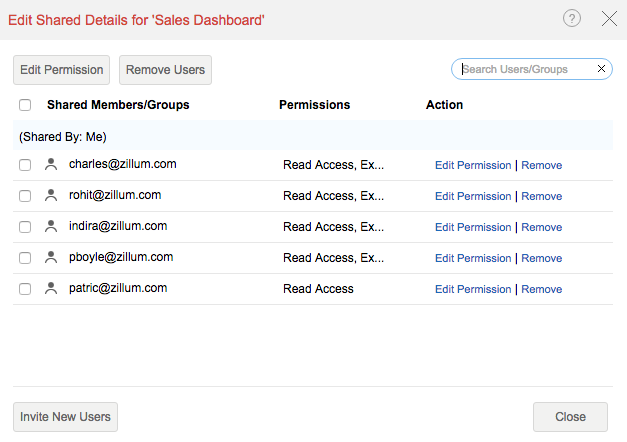Tick the select-all checkbox in the header
This screenshot has height=442, width=627.
(25, 105)
